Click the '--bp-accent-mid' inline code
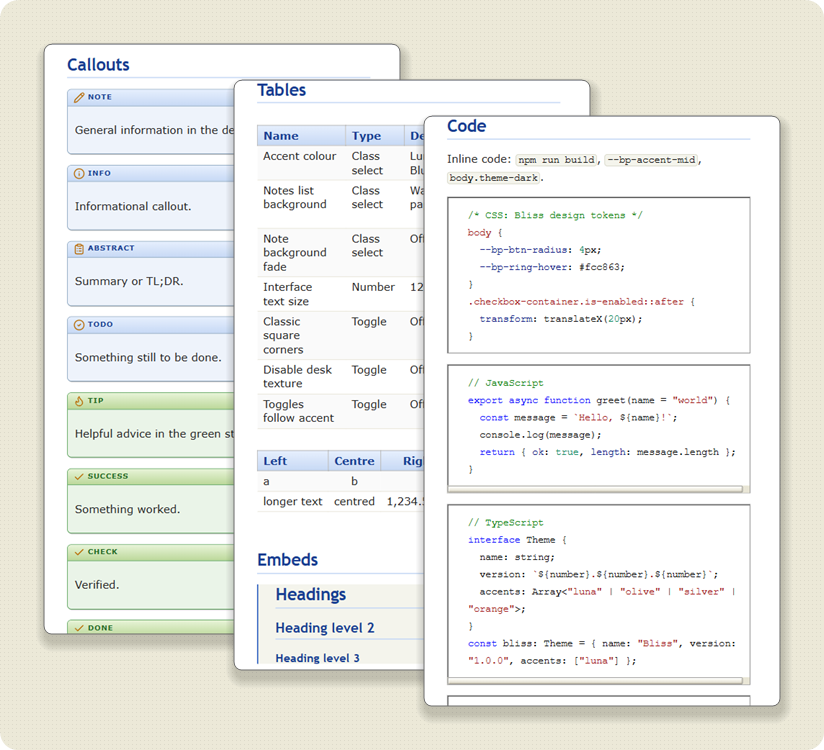 pyautogui.click(x=652, y=160)
